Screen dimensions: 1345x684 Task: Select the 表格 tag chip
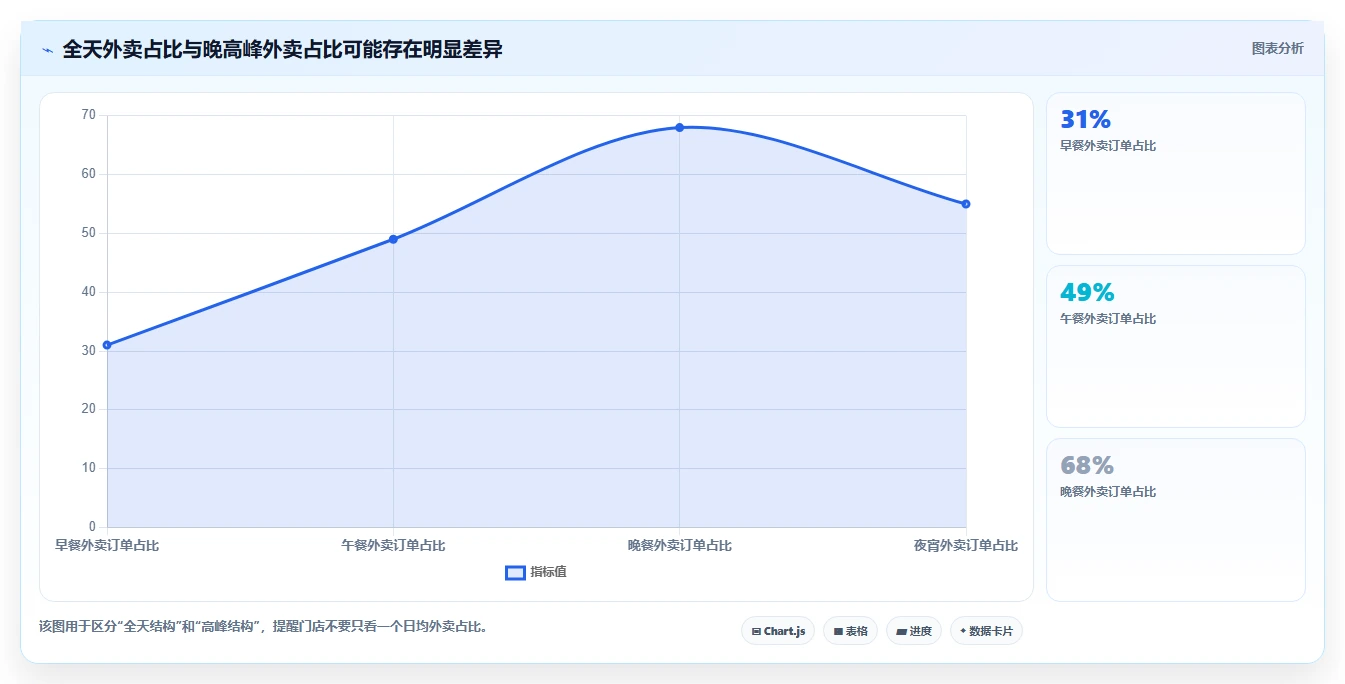pos(850,631)
